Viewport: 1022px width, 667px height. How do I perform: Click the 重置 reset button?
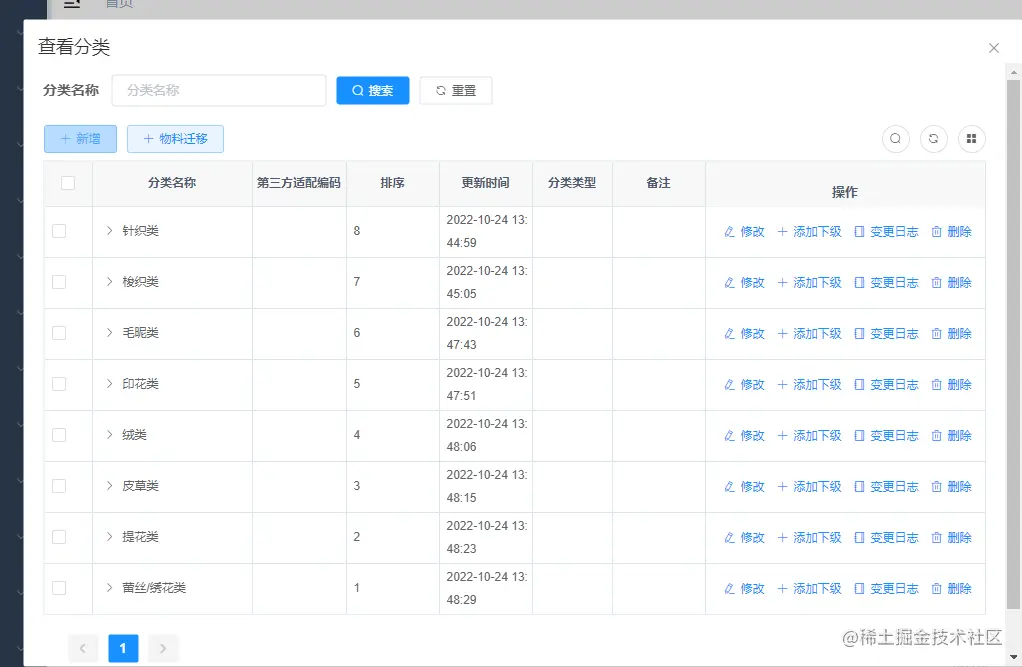(x=456, y=90)
